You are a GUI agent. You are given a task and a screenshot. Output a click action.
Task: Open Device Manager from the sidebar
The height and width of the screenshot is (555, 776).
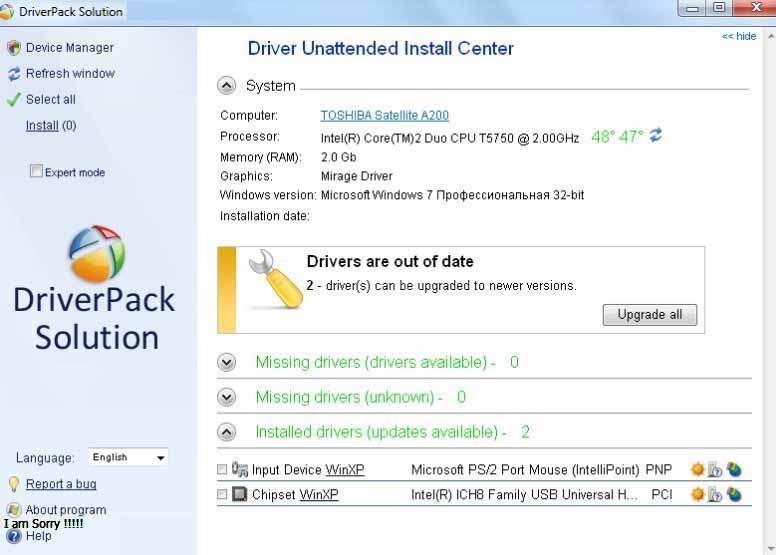69,48
